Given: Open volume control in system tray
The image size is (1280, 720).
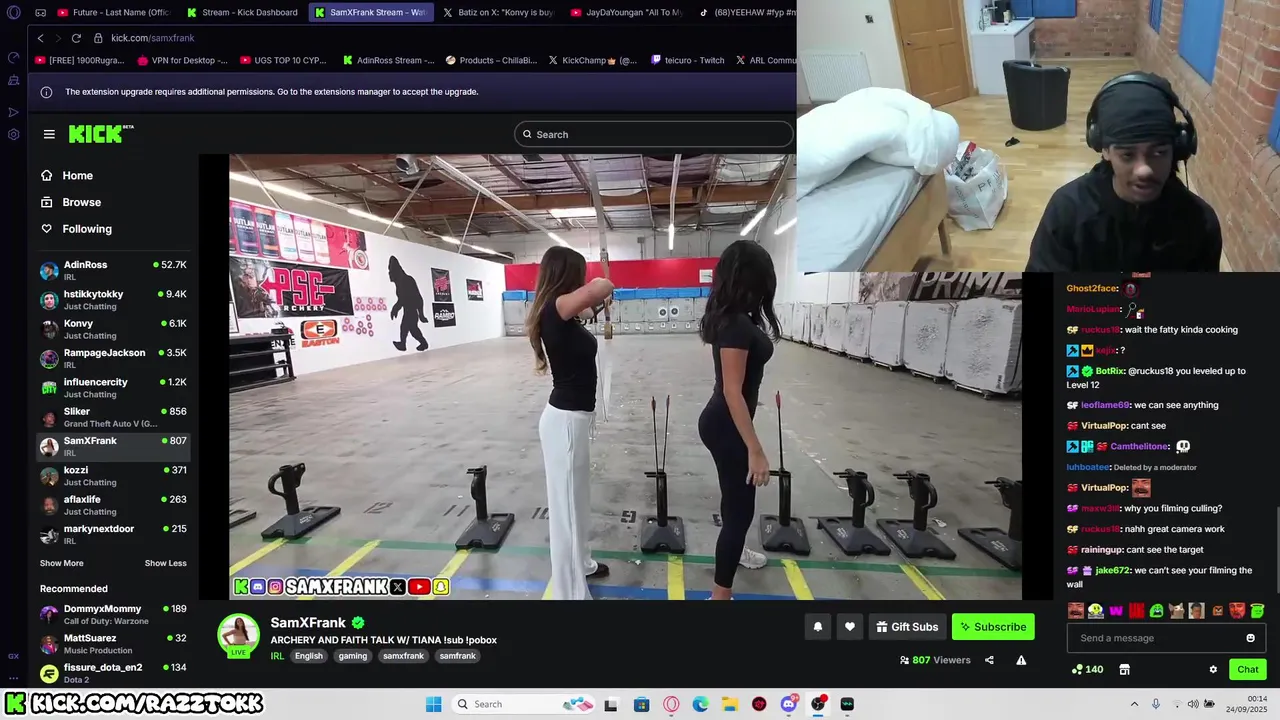Looking at the screenshot, I should click(x=1192, y=704).
